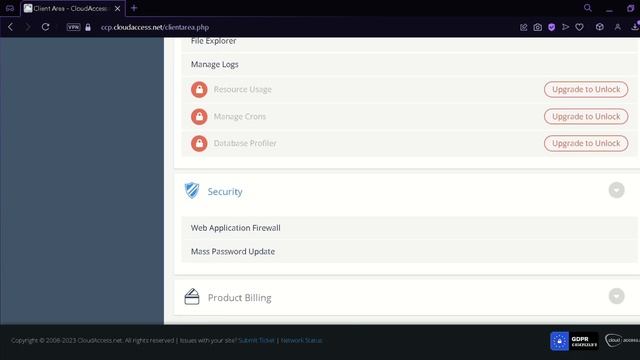
Task: Click the edit page icon in address bar
Action: 524,27
